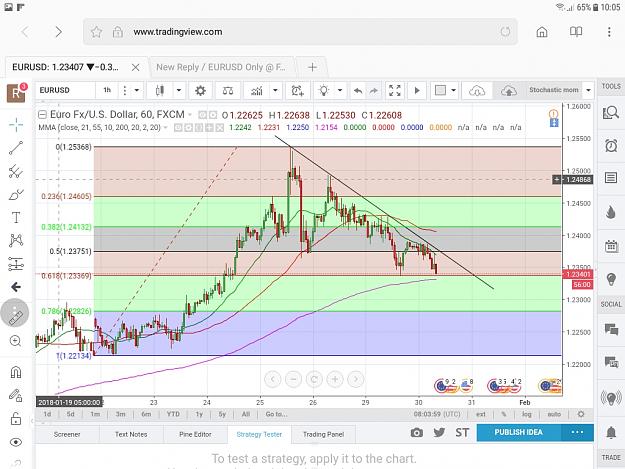The image size is (625, 469).
Task: Switch to New Reply browser tab
Action: tap(221, 67)
